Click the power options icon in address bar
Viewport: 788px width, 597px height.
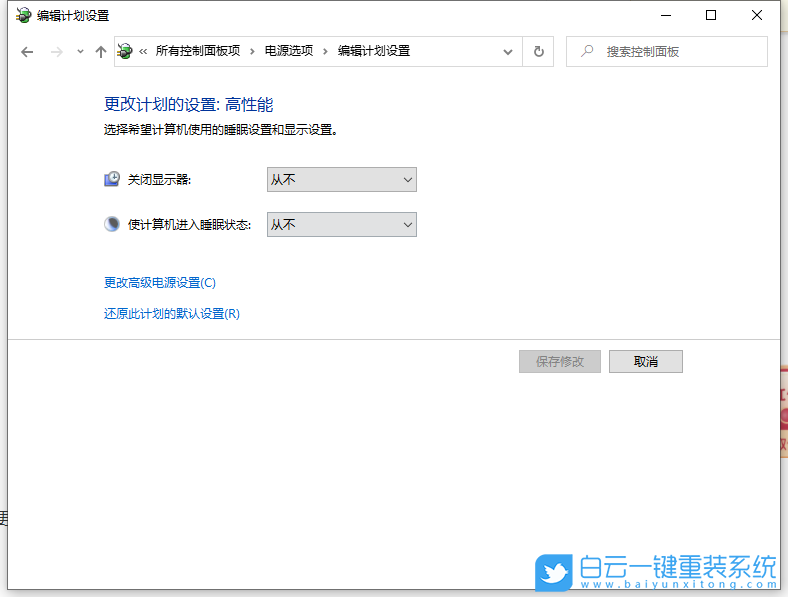click(x=125, y=51)
